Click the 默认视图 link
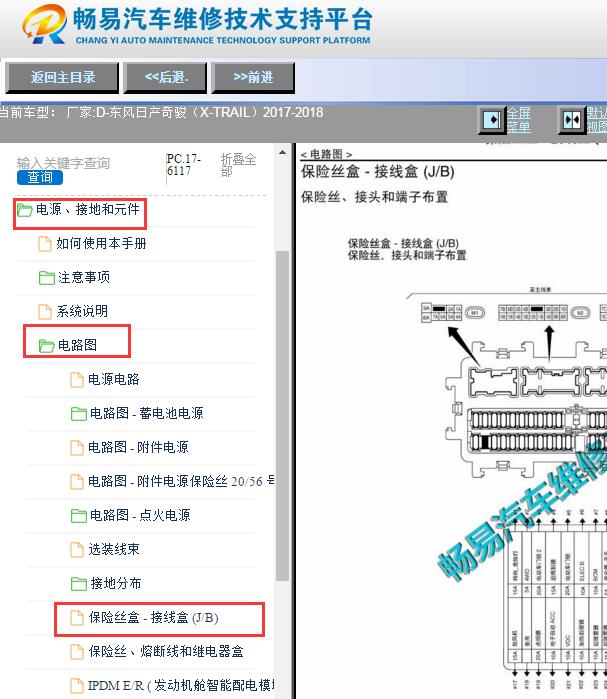Viewport: 607px width, 699px height. 597,119
